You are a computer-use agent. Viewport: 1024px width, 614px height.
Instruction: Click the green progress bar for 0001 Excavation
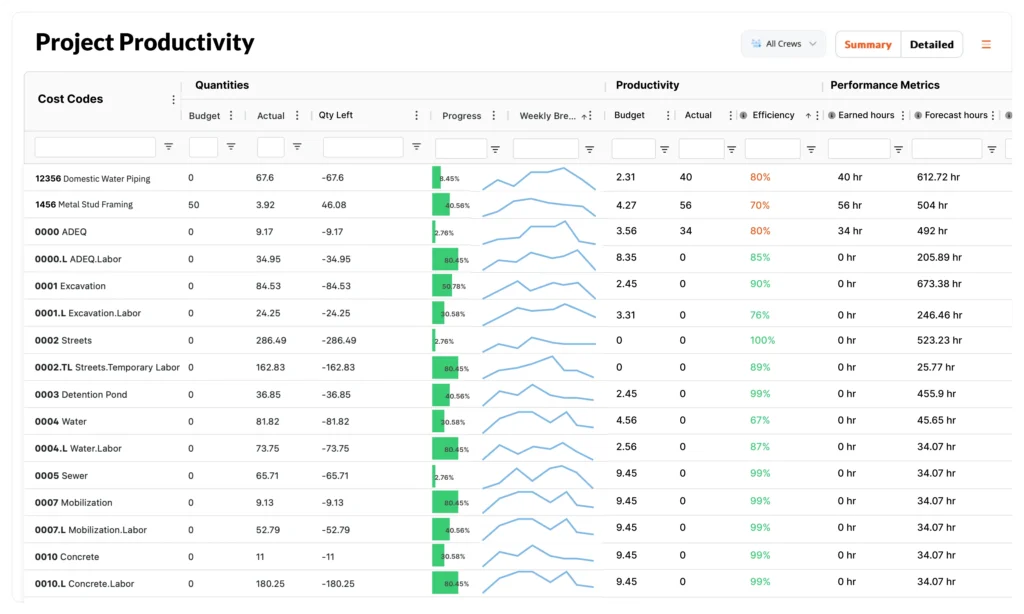441,285
